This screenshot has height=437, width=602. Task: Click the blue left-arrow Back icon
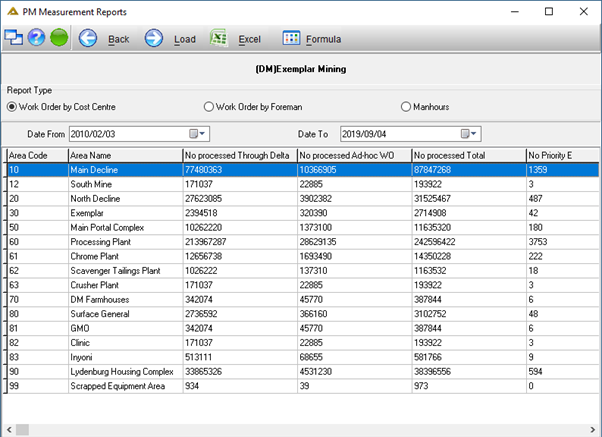[88, 38]
